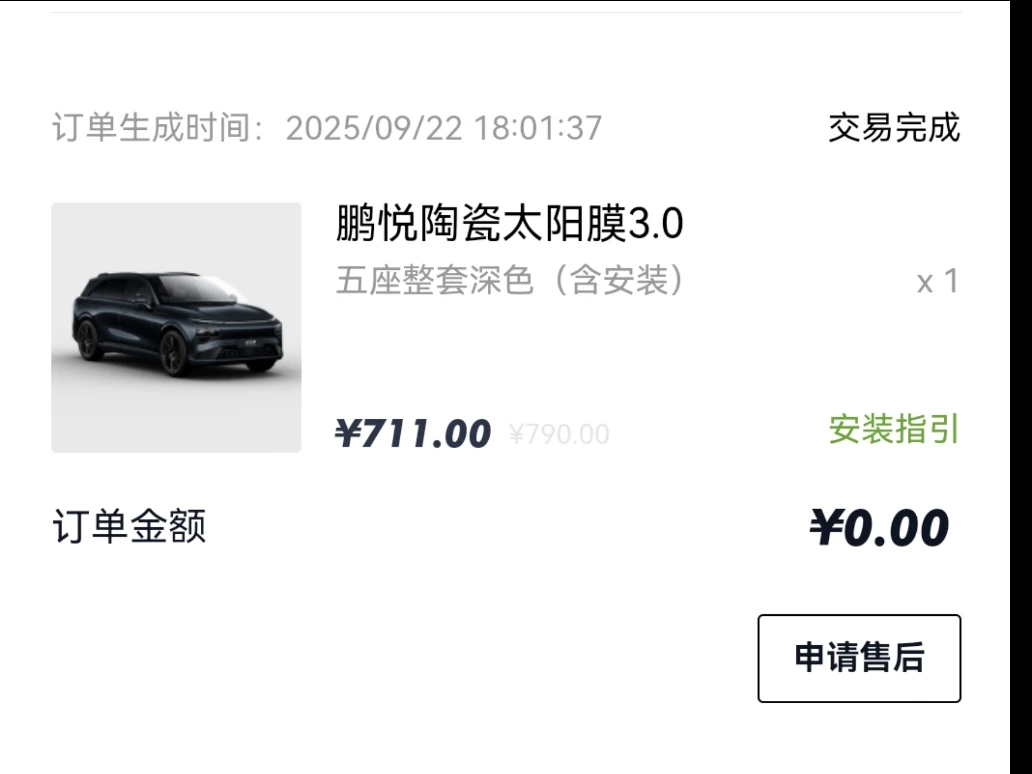
Task: Tap the car's front wheel in the thumbnail
Action: pos(173,355)
